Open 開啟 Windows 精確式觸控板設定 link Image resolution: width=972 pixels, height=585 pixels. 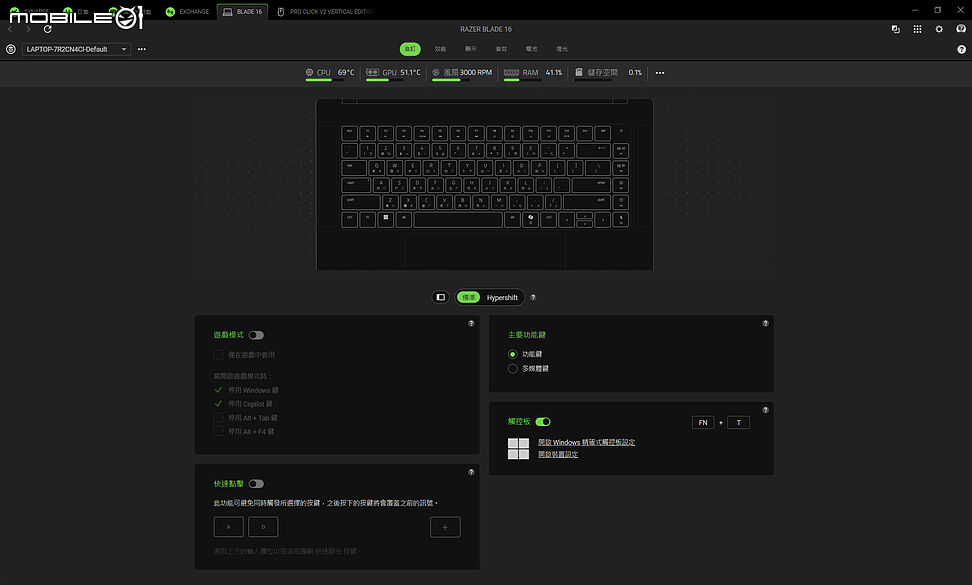tap(586, 442)
